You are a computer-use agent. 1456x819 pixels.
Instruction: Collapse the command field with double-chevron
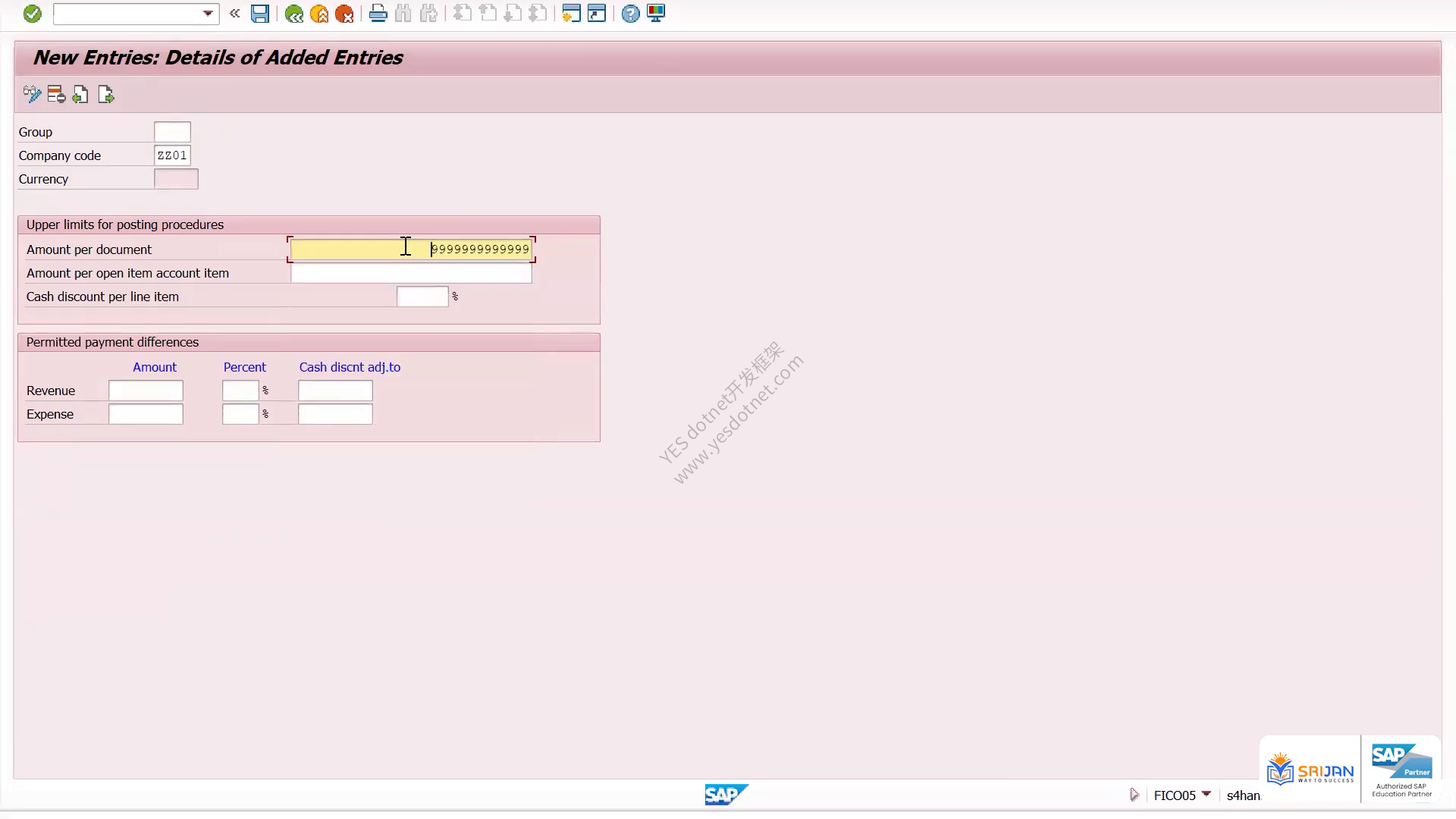tap(234, 14)
